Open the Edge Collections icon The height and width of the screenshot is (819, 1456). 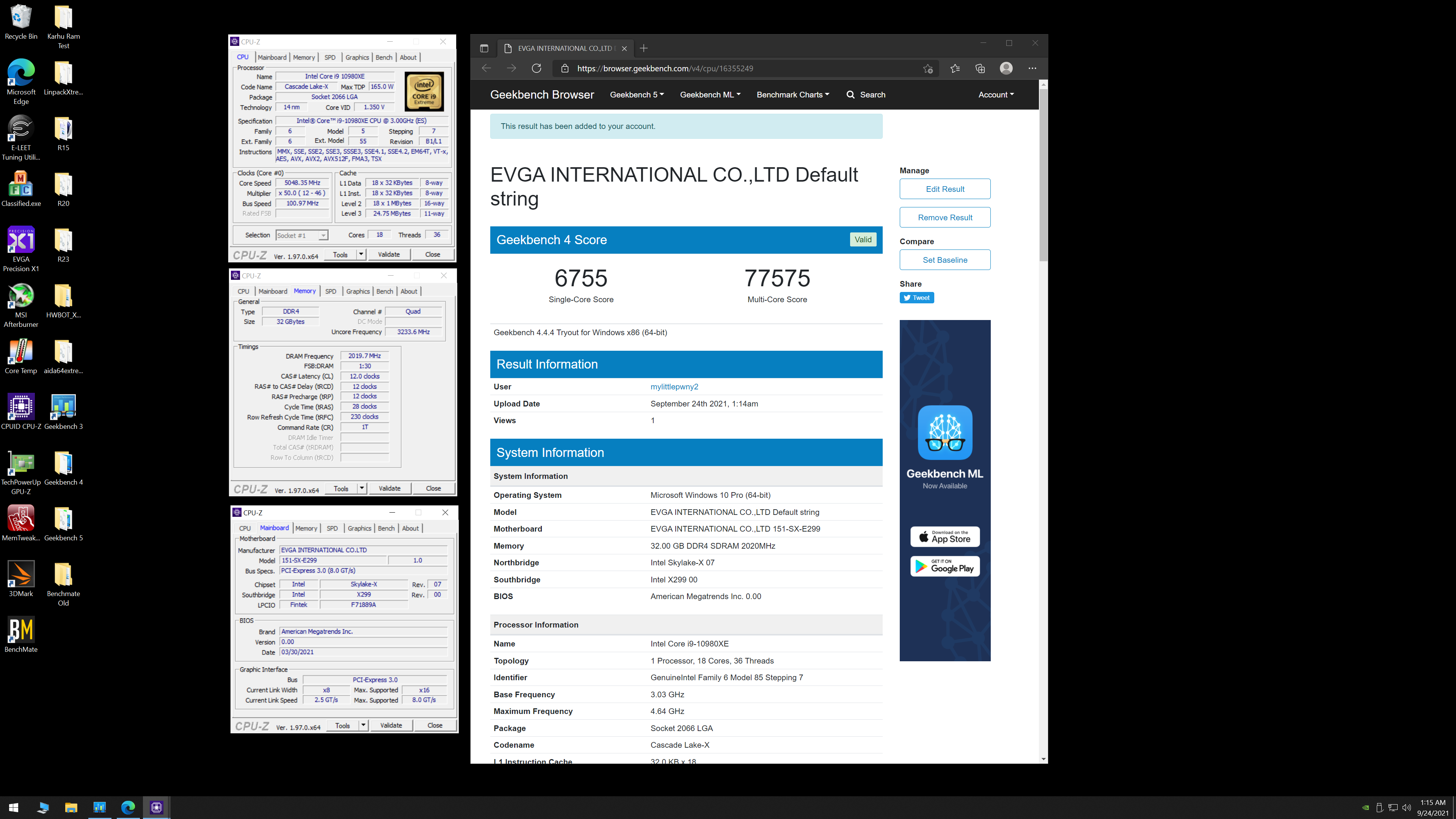tap(980, 68)
